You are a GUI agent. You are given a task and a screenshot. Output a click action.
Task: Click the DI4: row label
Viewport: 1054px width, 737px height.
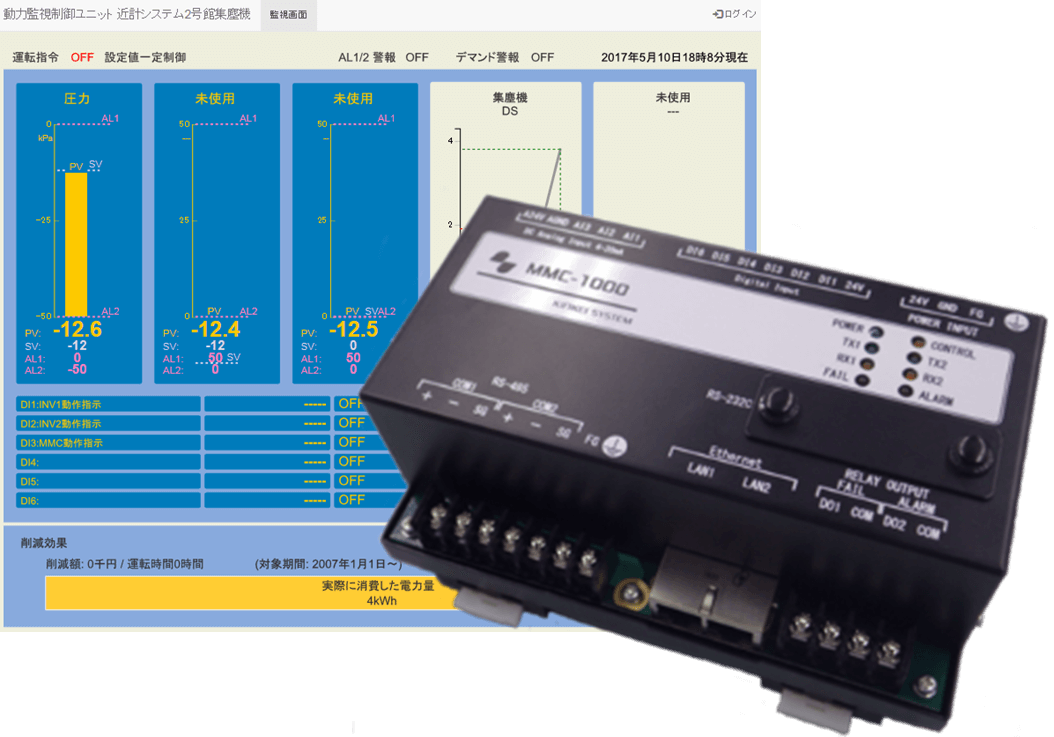click(30, 463)
